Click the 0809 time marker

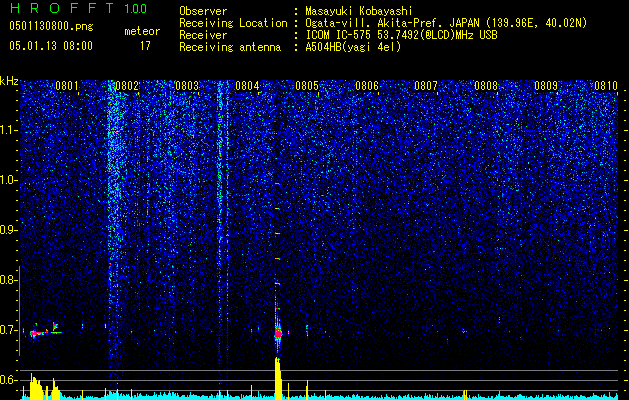546,86
